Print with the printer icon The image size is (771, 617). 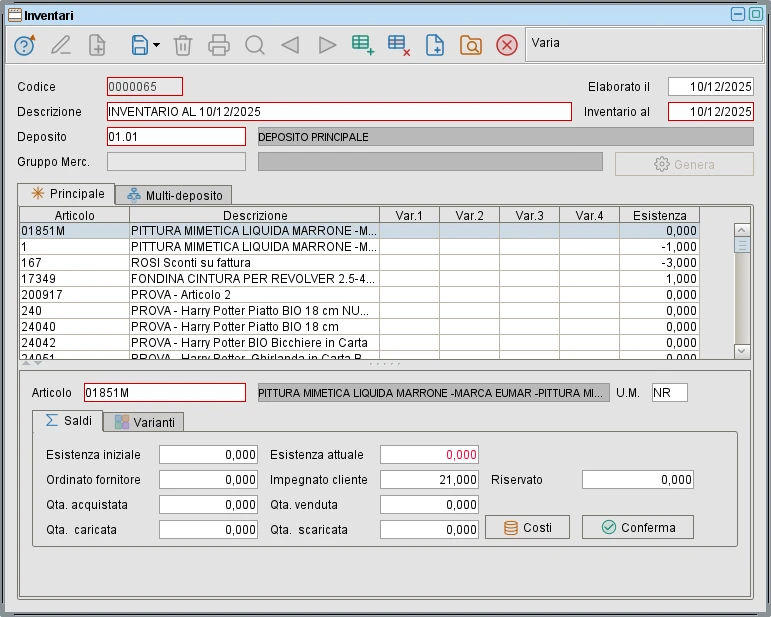[x=219, y=45]
